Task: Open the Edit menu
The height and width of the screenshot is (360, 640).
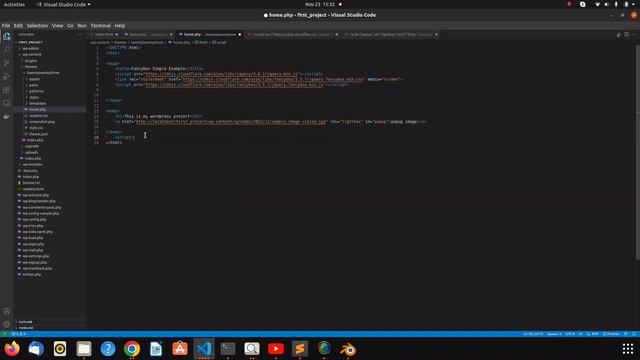Action: coord(18,26)
